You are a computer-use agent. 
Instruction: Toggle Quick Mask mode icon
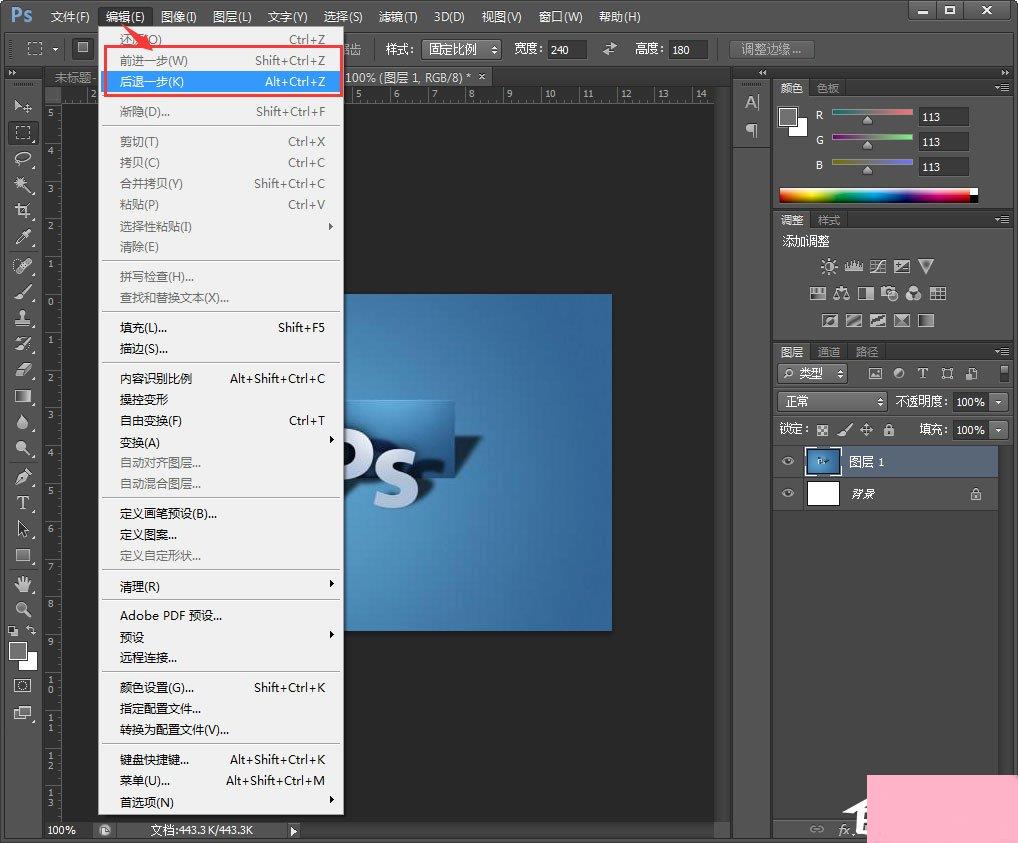(x=22, y=686)
